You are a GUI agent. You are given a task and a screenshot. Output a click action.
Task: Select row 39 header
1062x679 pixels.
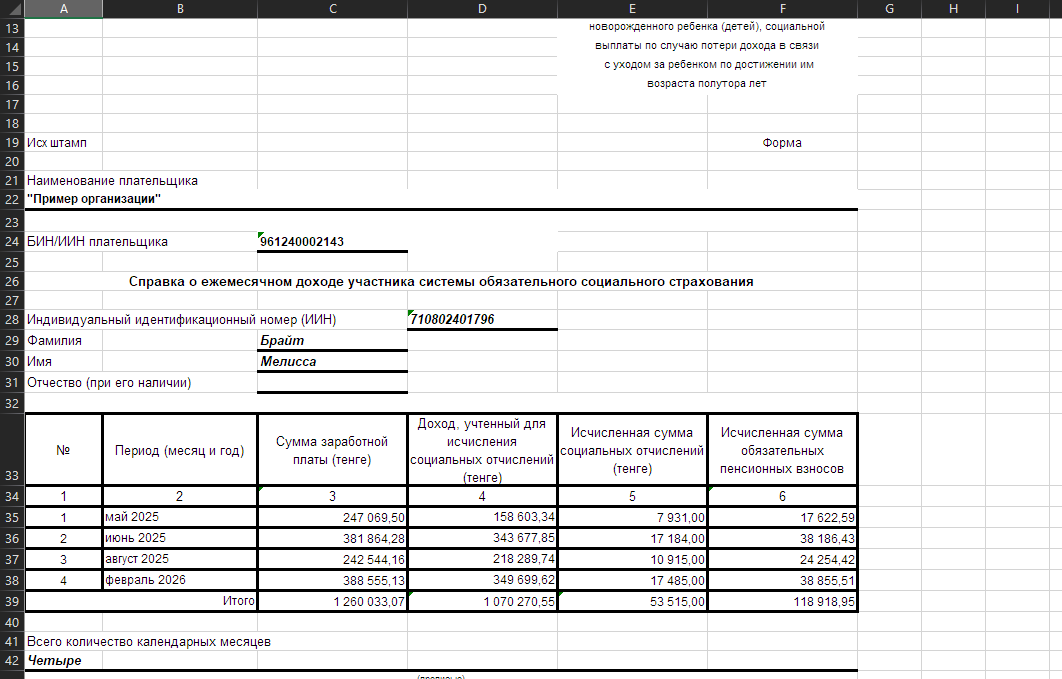click(x=12, y=602)
